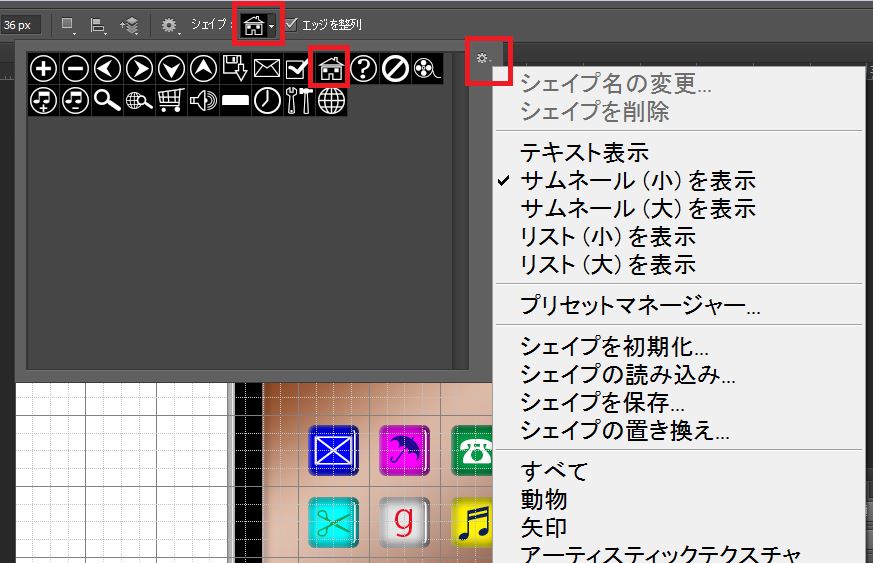
Task: Click the blue envelope button on canvas
Action: click(x=333, y=450)
